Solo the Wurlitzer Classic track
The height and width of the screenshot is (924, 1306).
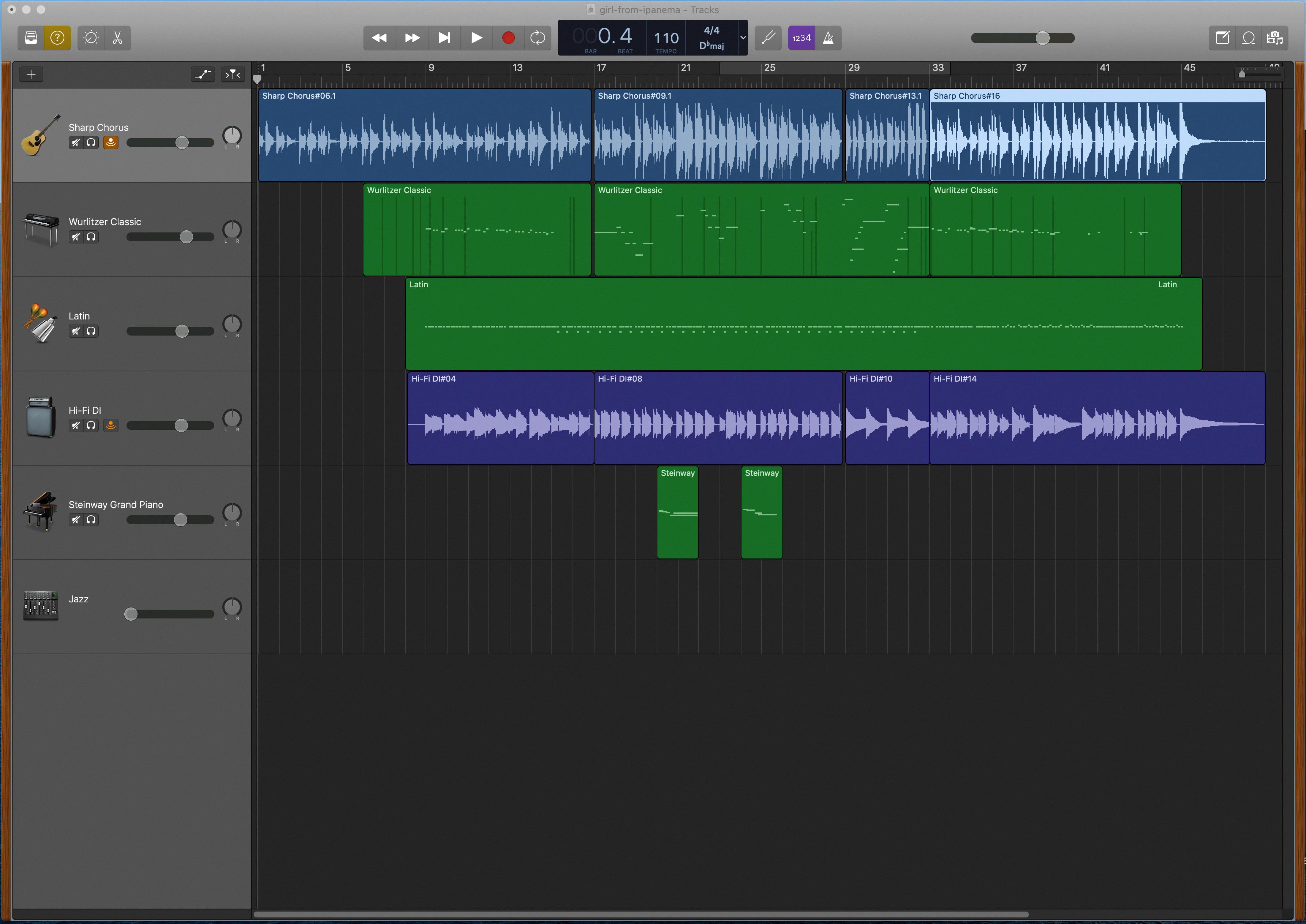(x=91, y=237)
